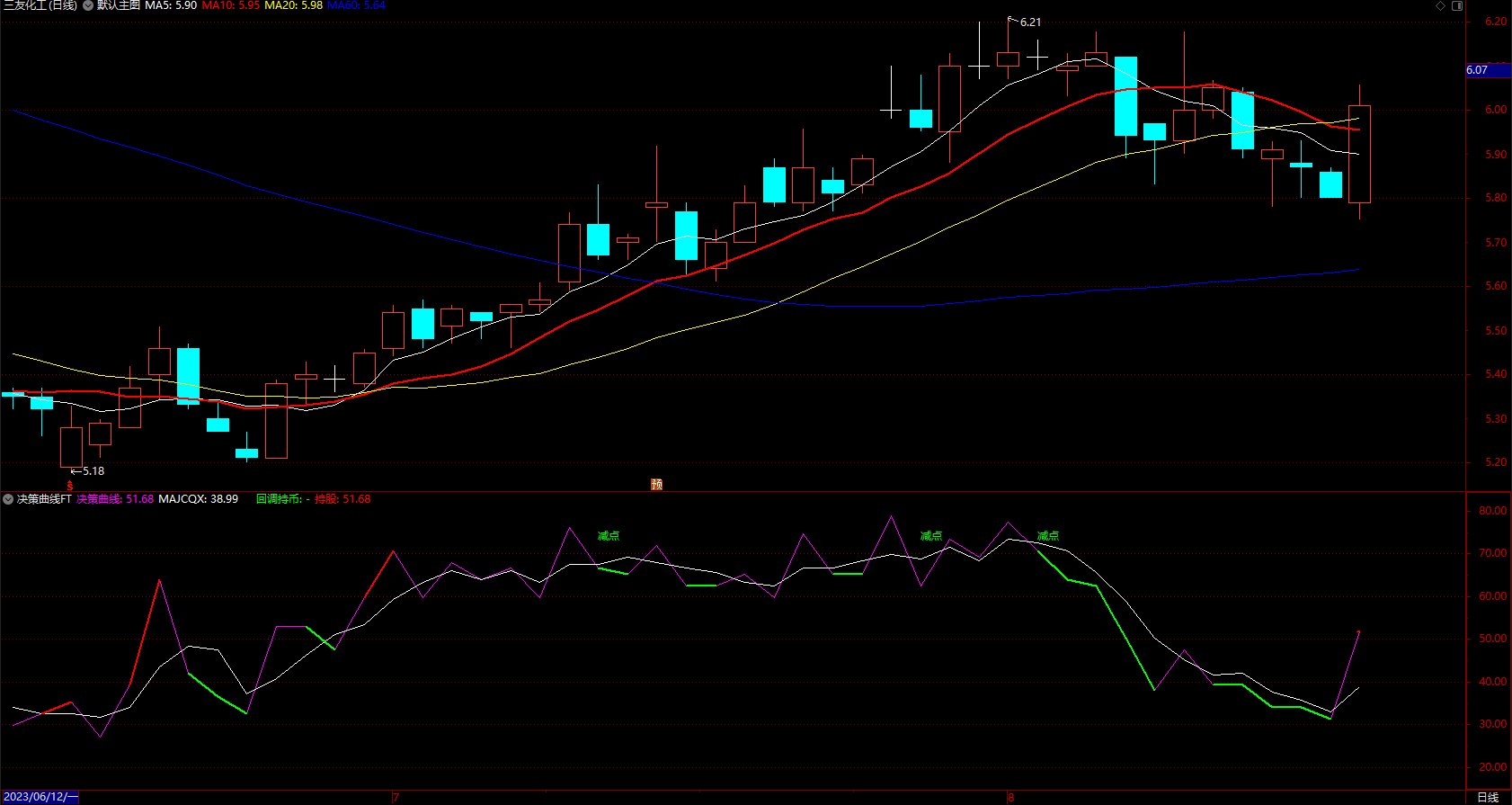Click the 5.20 price axis label

click(1496, 462)
